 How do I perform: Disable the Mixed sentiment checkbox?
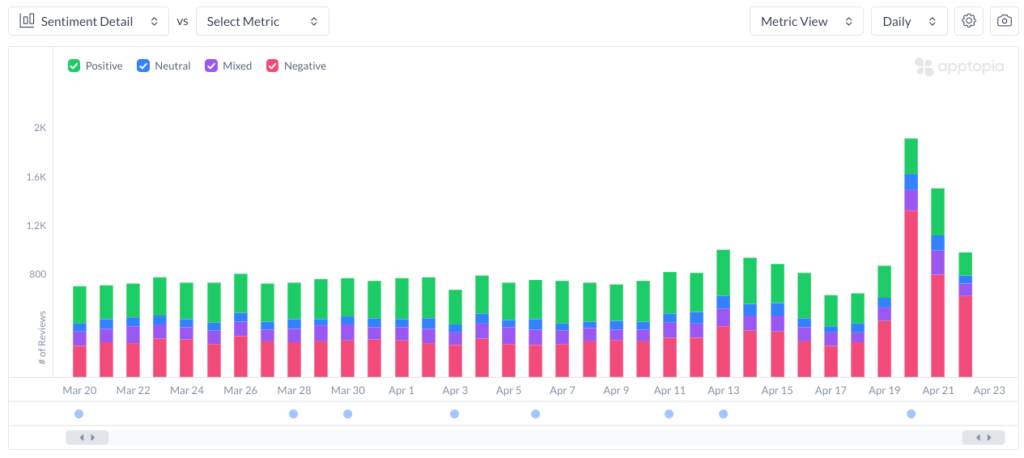(211, 66)
